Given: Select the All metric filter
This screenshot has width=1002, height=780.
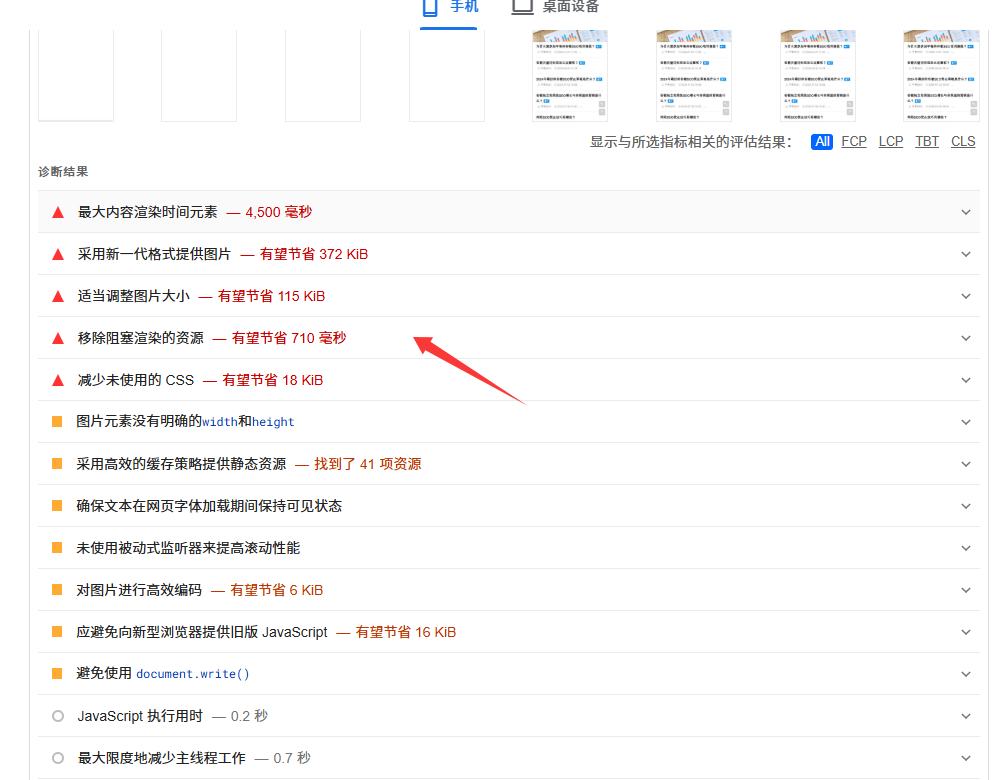Looking at the screenshot, I should tap(822, 142).
